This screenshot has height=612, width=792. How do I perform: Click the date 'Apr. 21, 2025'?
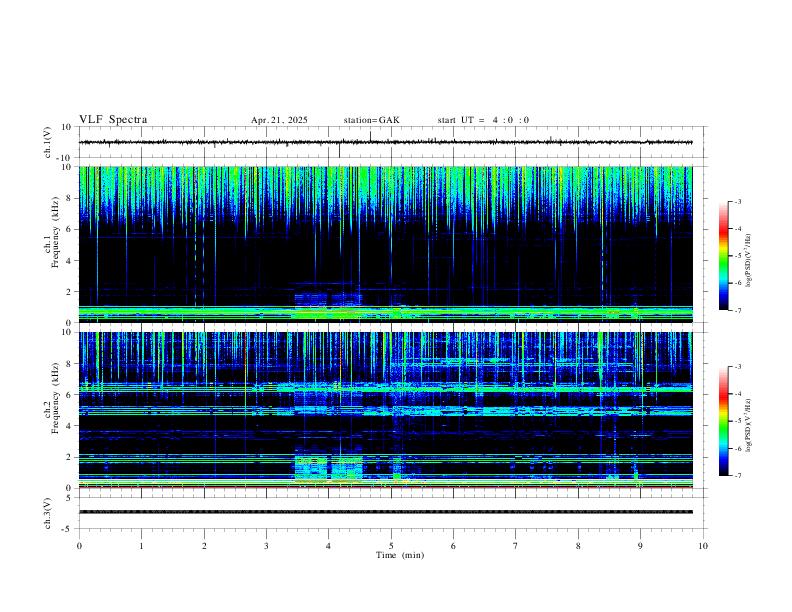coord(279,120)
